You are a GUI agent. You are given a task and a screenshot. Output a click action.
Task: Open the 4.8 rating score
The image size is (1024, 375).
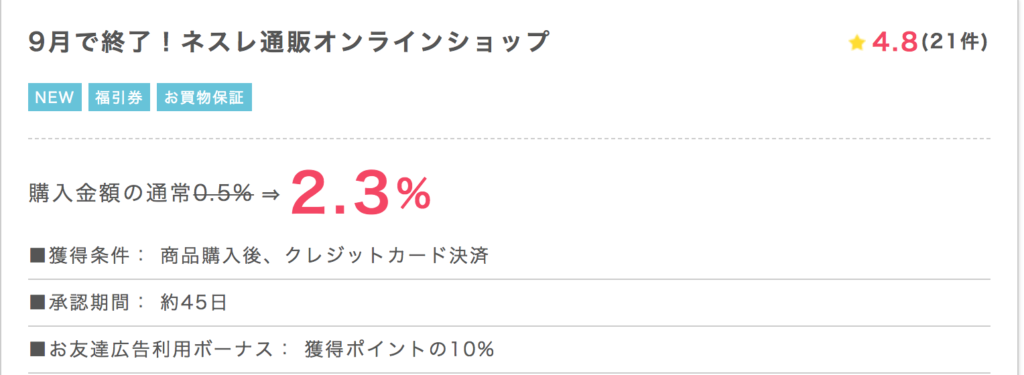coord(895,42)
